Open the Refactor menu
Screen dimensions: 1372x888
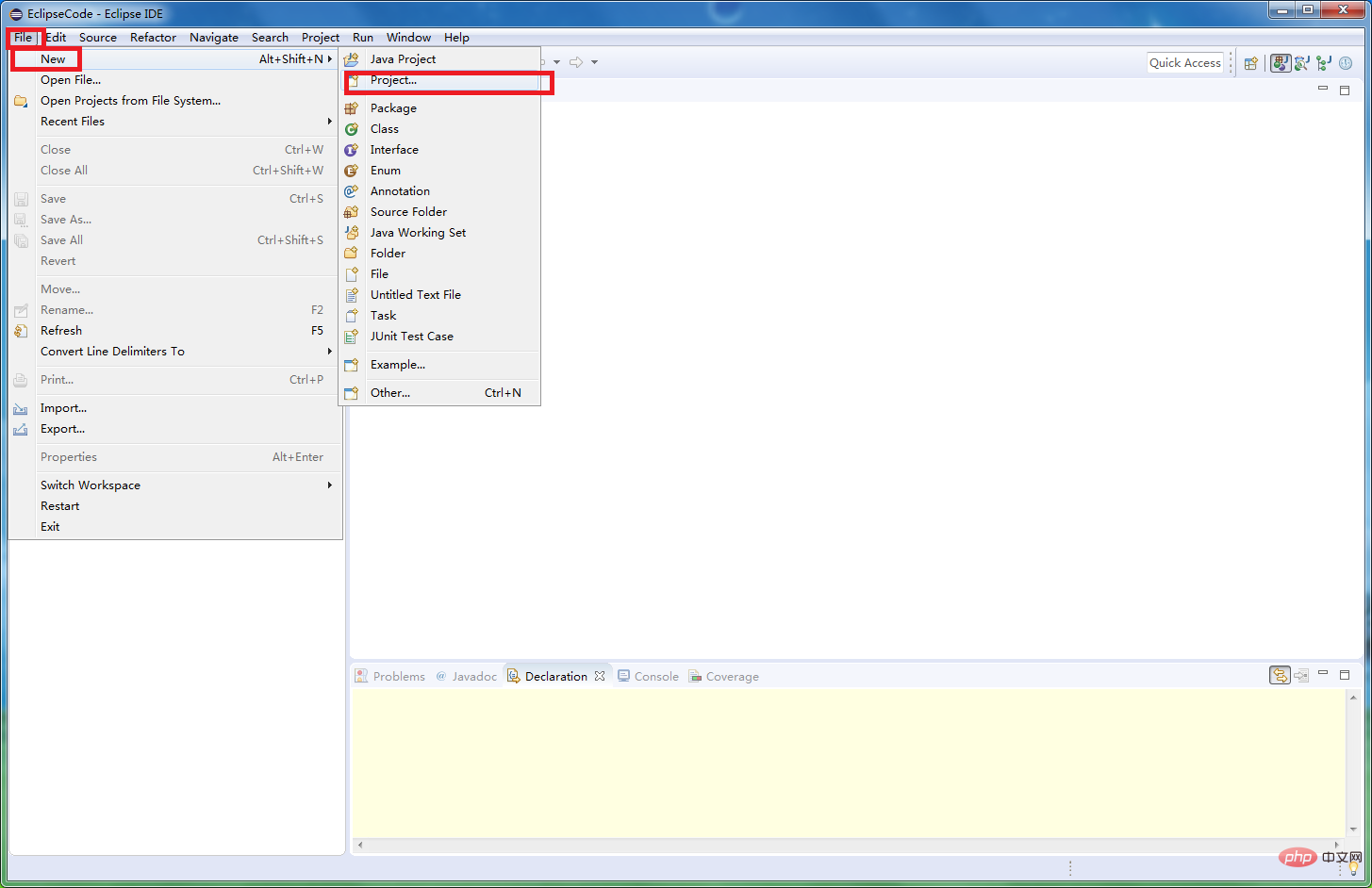pyautogui.click(x=153, y=38)
